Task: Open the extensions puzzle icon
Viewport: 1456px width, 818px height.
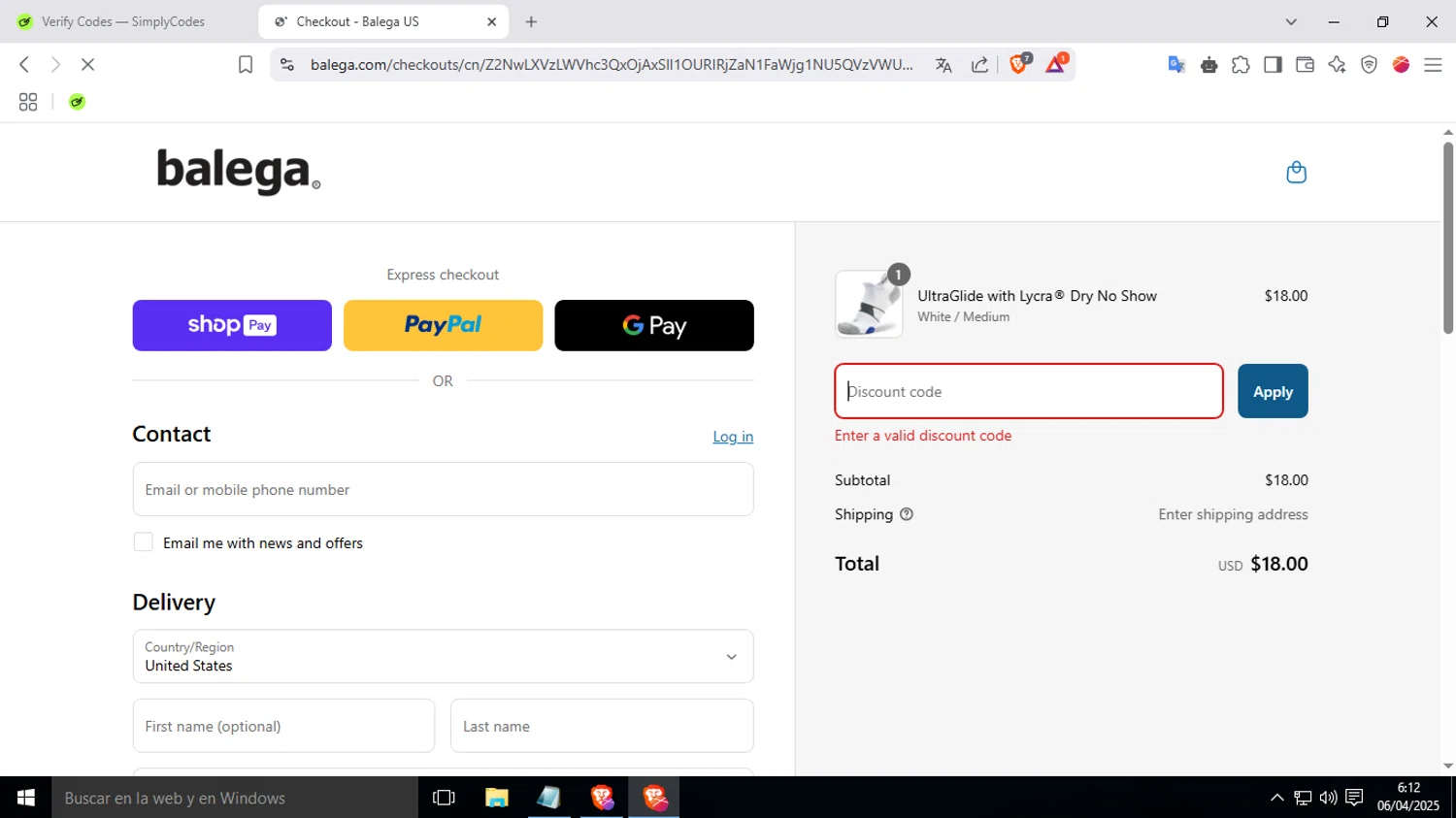Action: (1241, 65)
